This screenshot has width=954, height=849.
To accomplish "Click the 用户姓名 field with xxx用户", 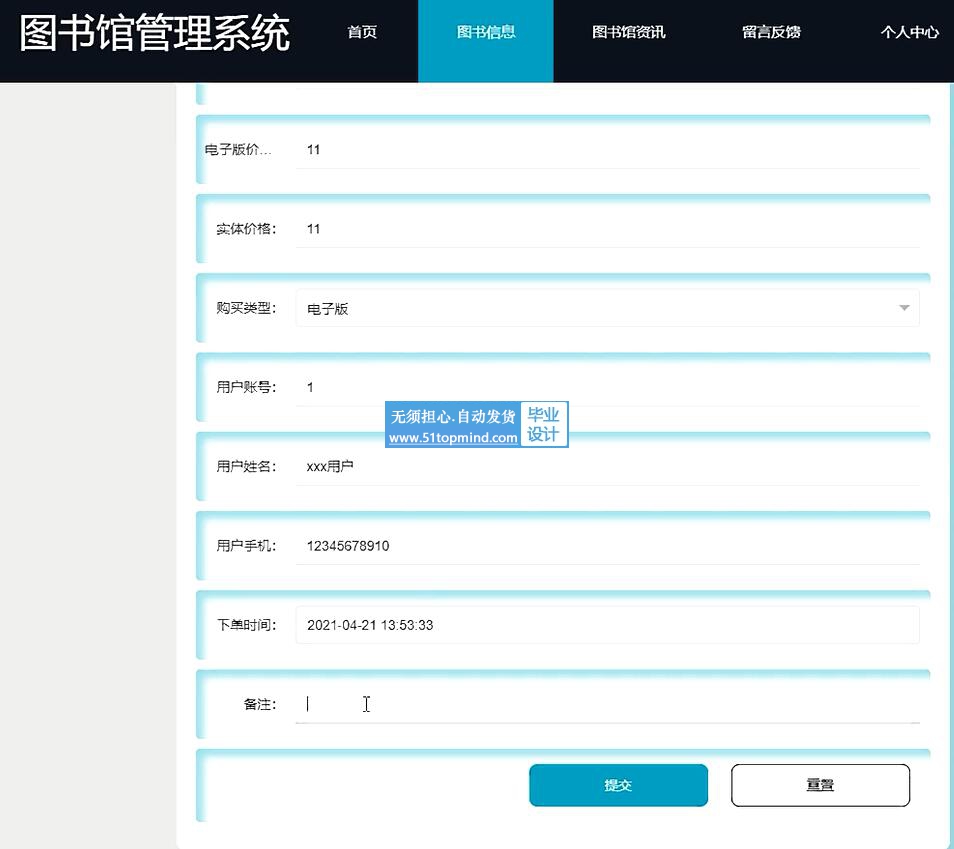I will coord(607,467).
